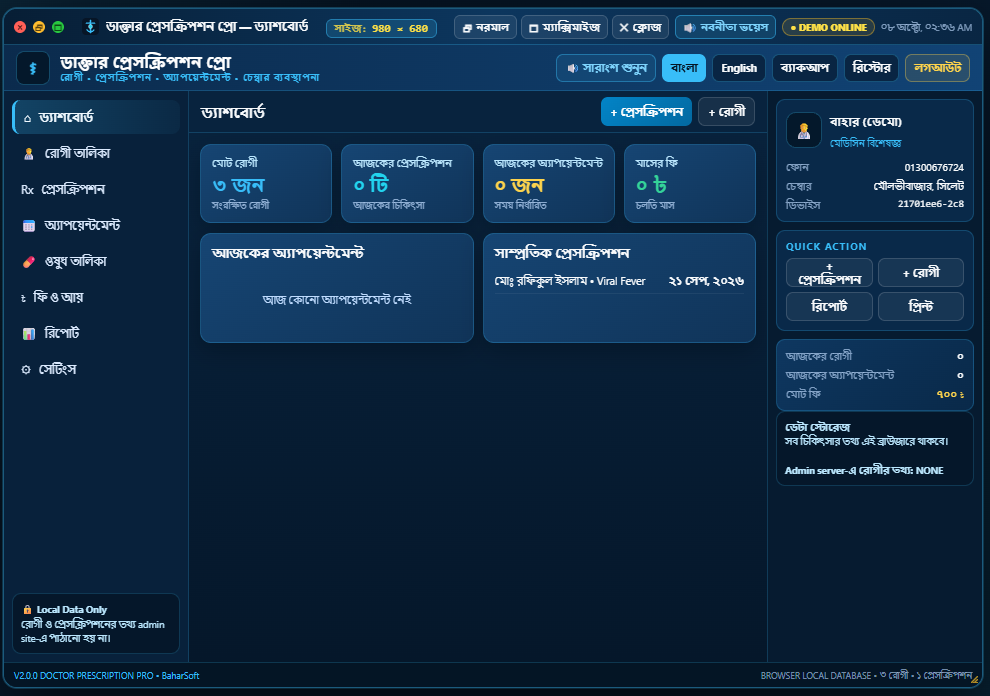The height and width of the screenshot is (696, 990).
Task: Click the app logo tile beside header title
Action: tap(33, 68)
